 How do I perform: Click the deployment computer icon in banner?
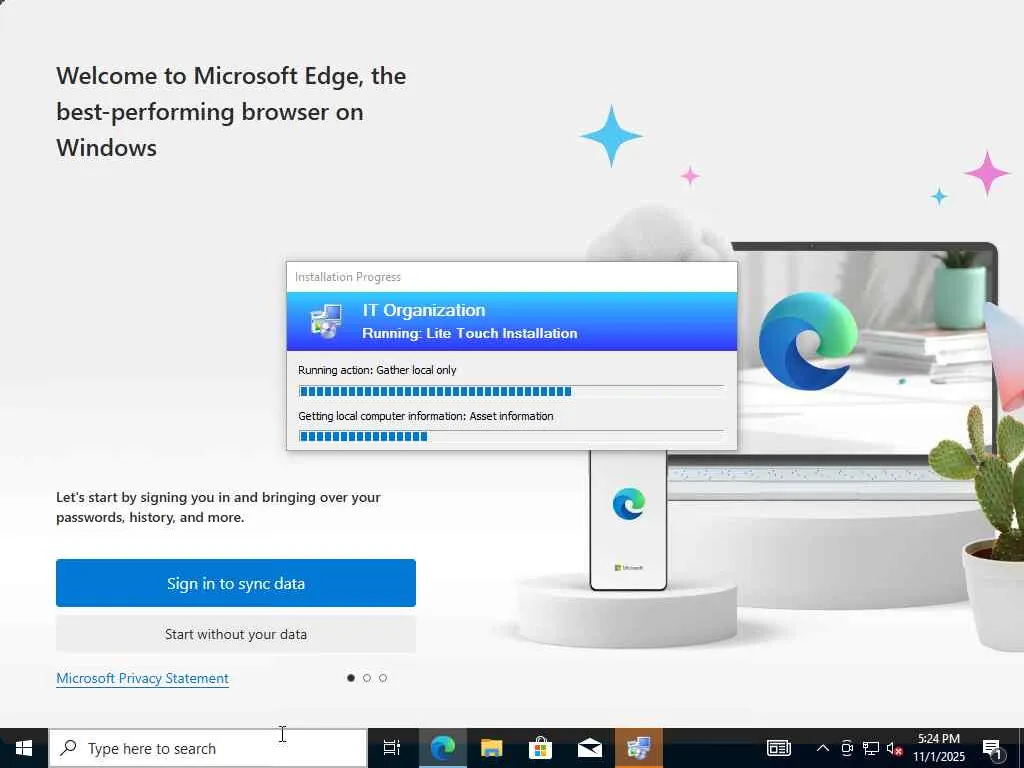click(x=326, y=321)
